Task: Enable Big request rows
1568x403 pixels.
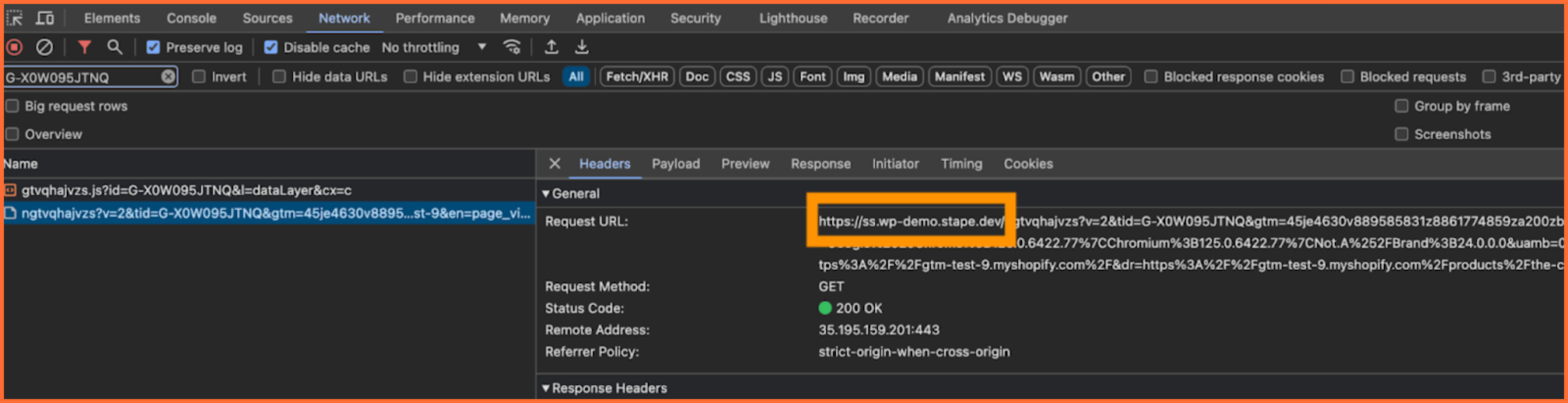Action: (12, 106)
